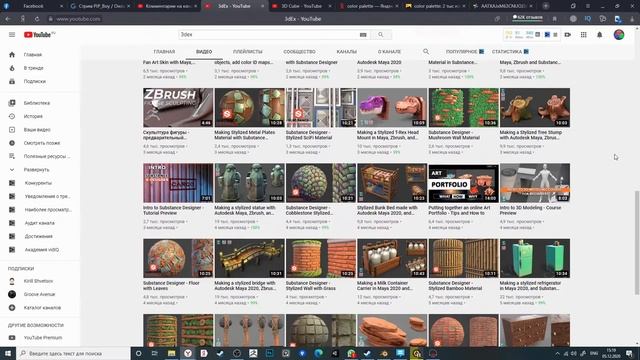Open a new browser tab

[x=546, y=6]
